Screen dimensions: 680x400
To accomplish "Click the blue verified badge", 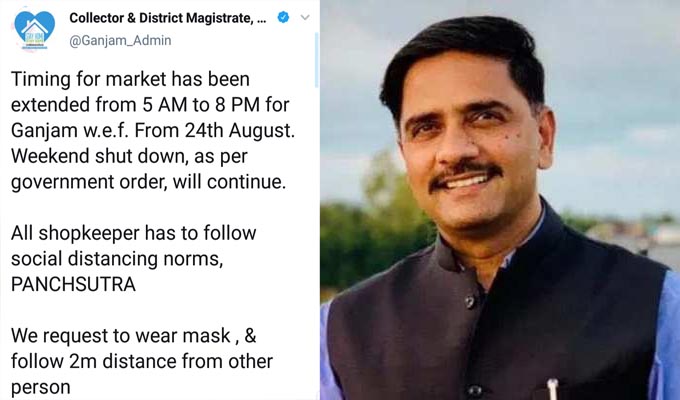I will click(x=283, y=17).
